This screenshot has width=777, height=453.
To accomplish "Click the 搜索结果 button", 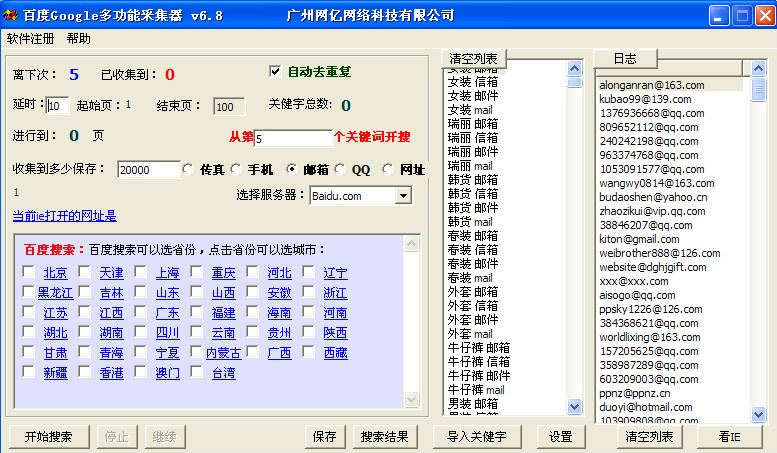I will tap(385, 437).
